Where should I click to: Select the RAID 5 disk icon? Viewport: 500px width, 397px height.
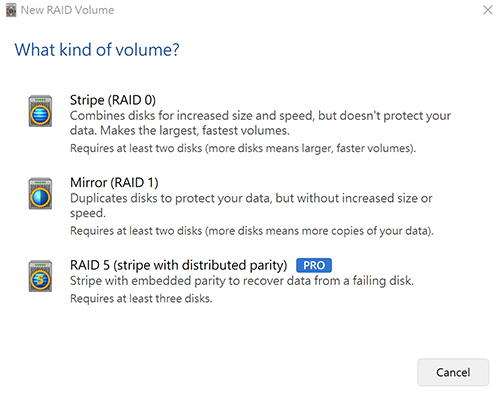click(40, 276)
